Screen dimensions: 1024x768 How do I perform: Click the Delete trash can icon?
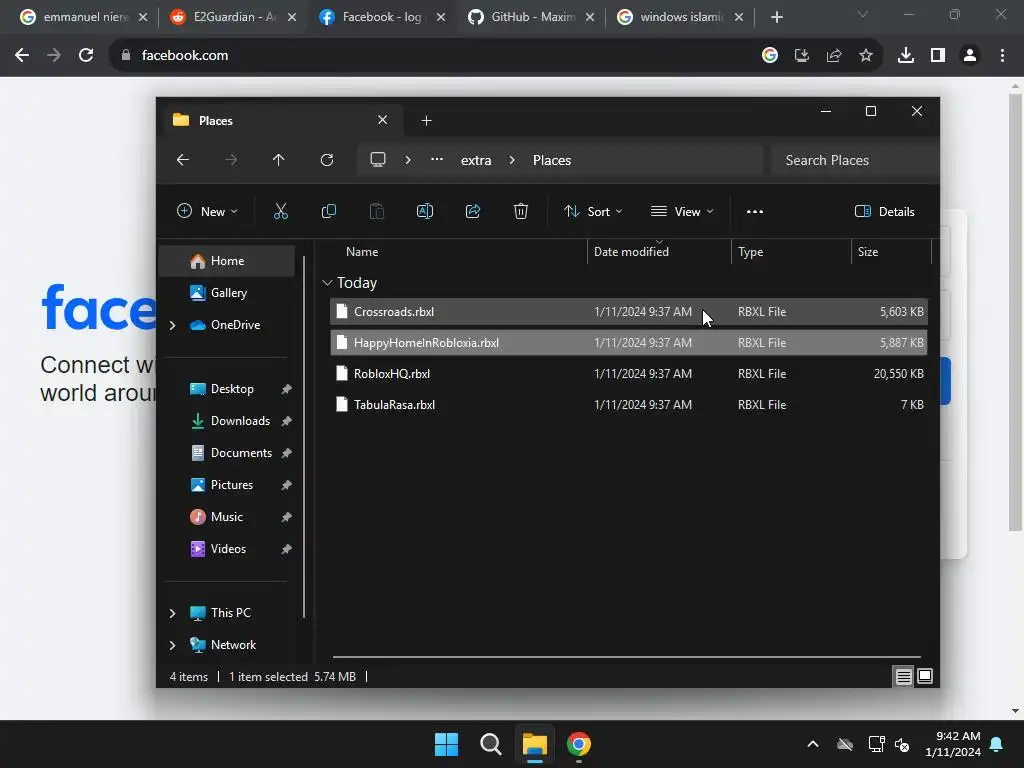click(520, 211)
